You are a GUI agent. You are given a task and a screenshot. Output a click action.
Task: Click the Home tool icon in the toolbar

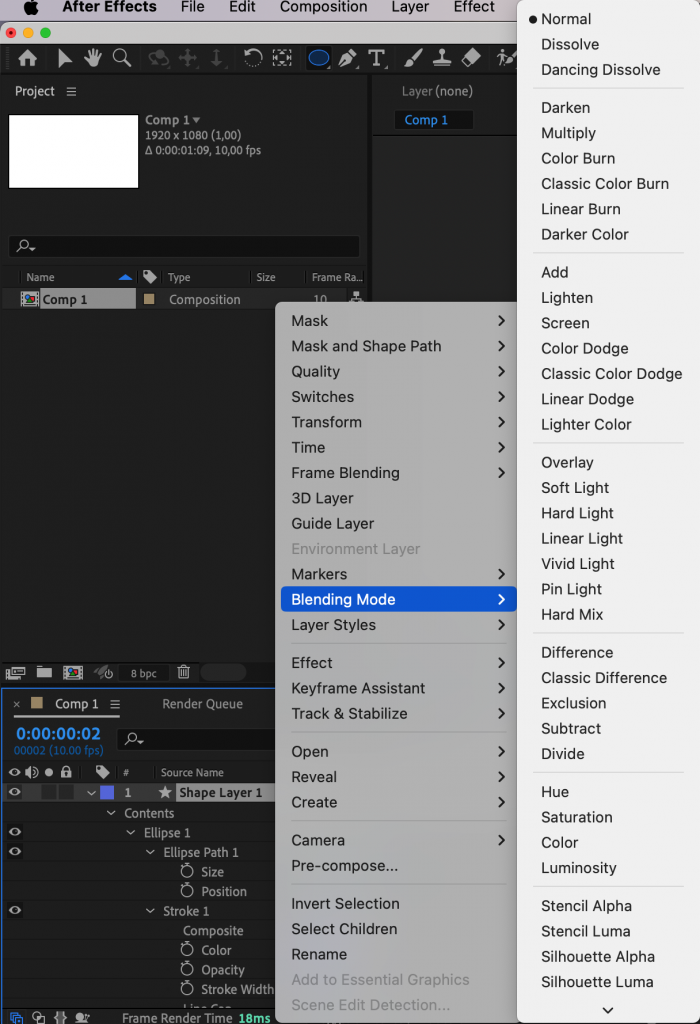pyautogui.click(x=28, y=58)
